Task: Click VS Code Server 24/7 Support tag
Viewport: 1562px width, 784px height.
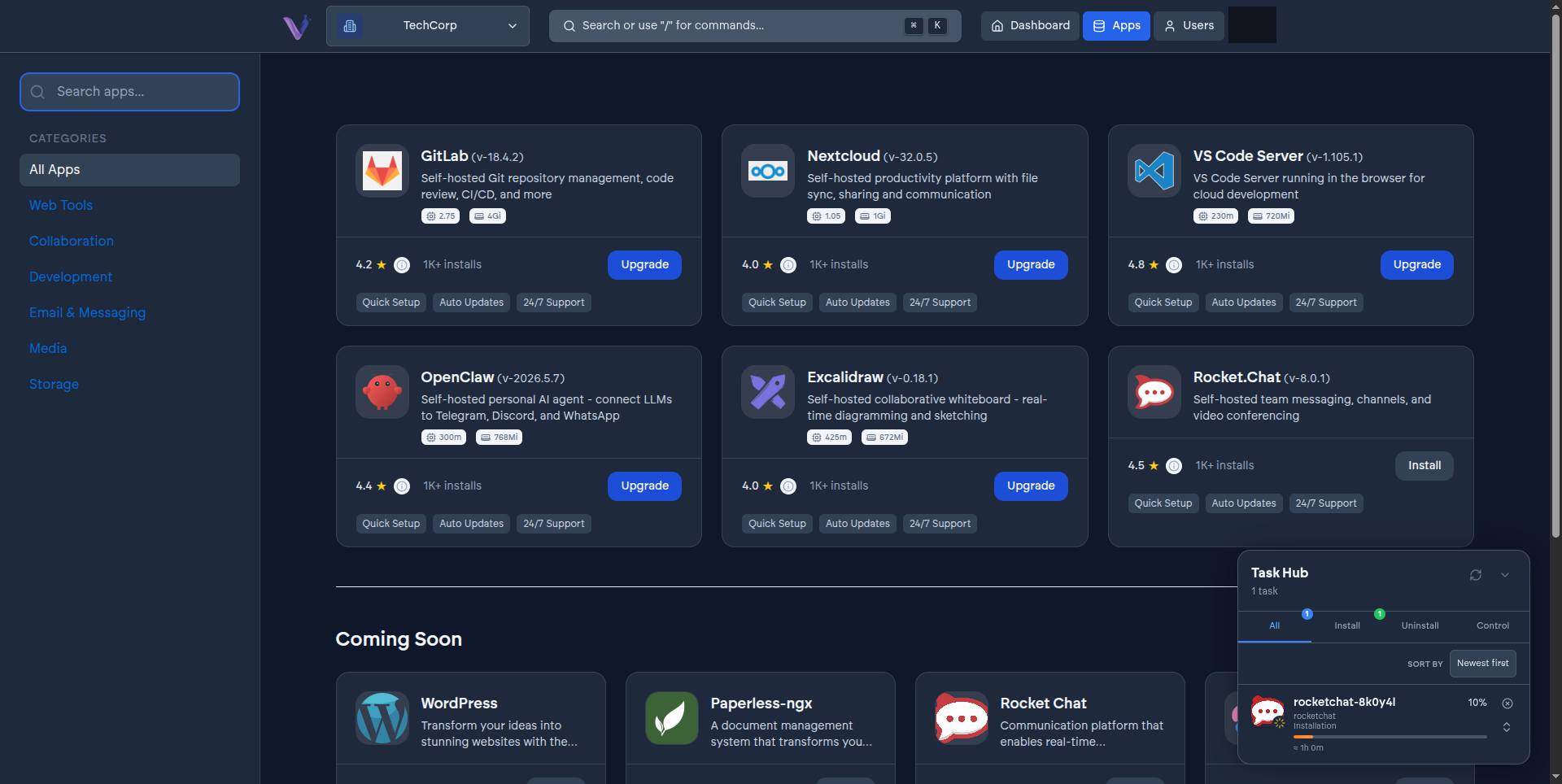Action: (x=1326, y=303)
